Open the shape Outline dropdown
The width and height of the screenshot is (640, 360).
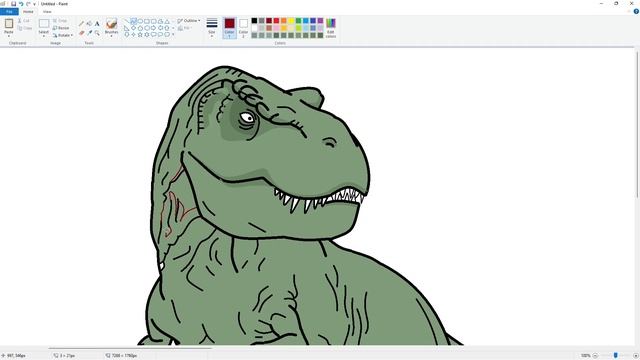point(189,20)
